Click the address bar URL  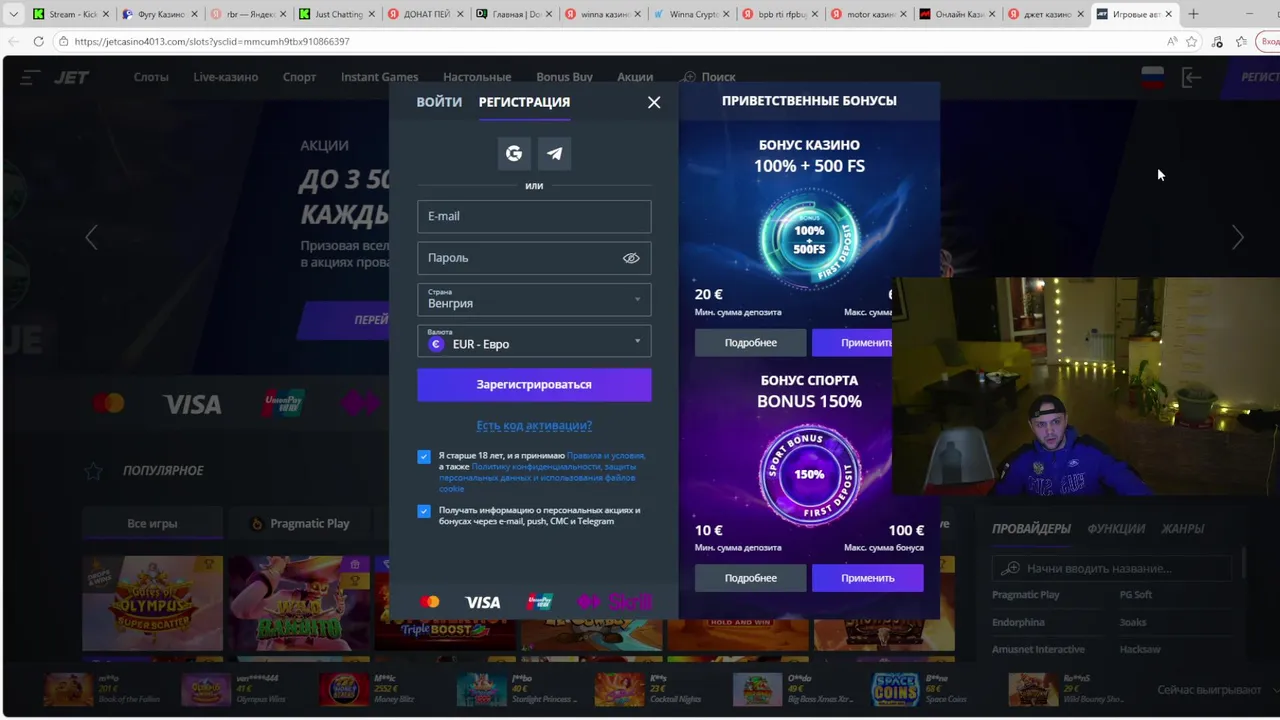pos(212,41)
